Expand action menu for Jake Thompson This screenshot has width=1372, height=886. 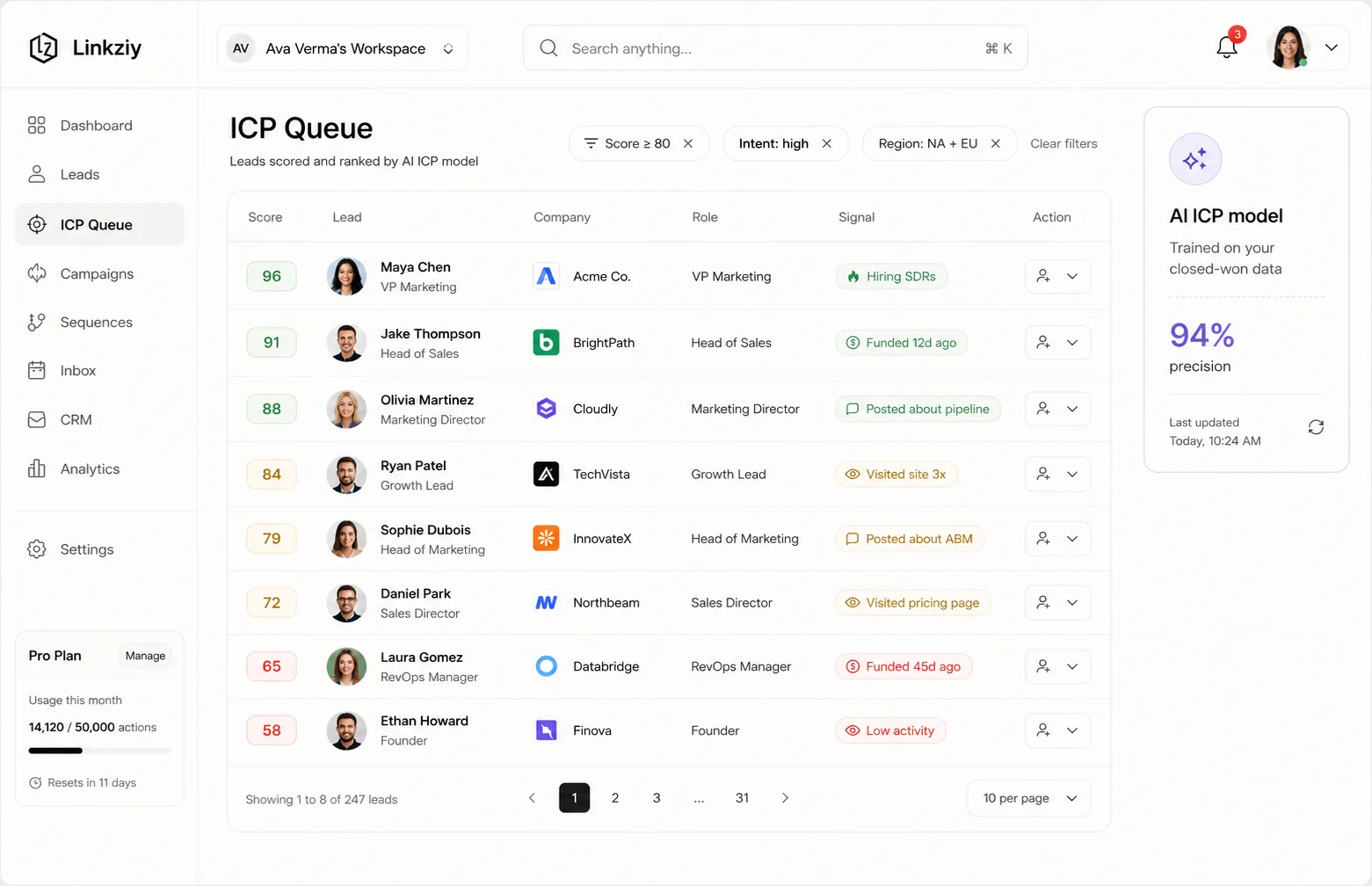(x=1072, y=343)
